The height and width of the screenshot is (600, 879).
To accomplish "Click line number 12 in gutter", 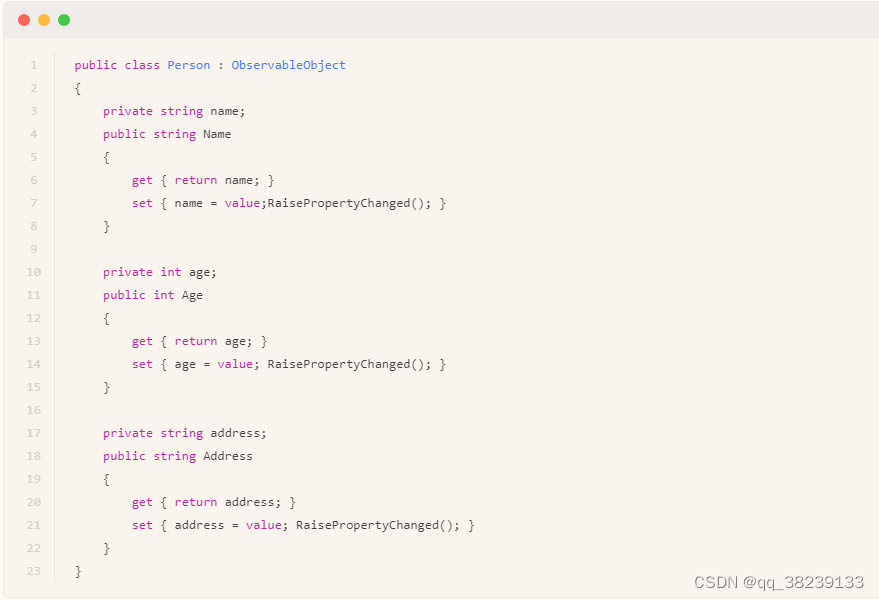I will [x=34, y=318].
